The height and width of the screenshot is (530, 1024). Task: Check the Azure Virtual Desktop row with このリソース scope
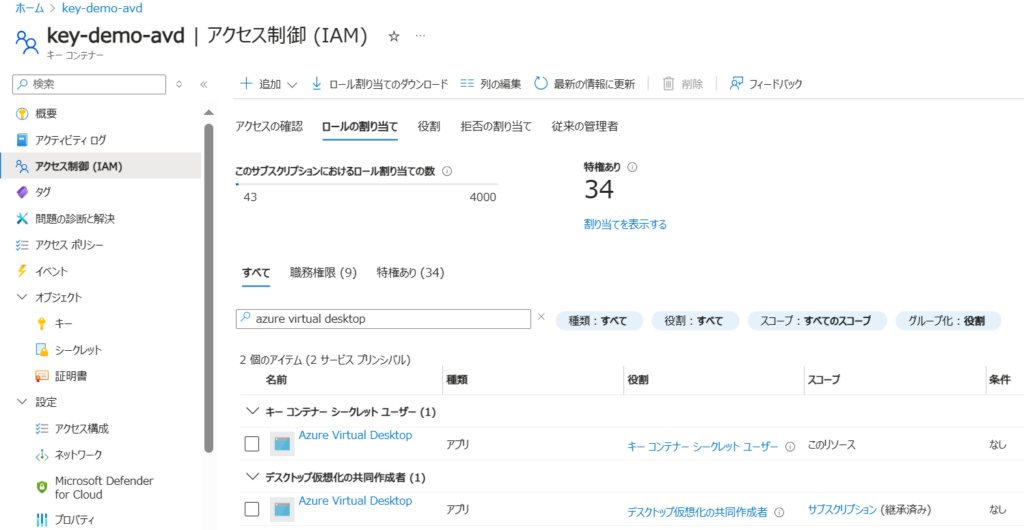click(x=252, y=444)
